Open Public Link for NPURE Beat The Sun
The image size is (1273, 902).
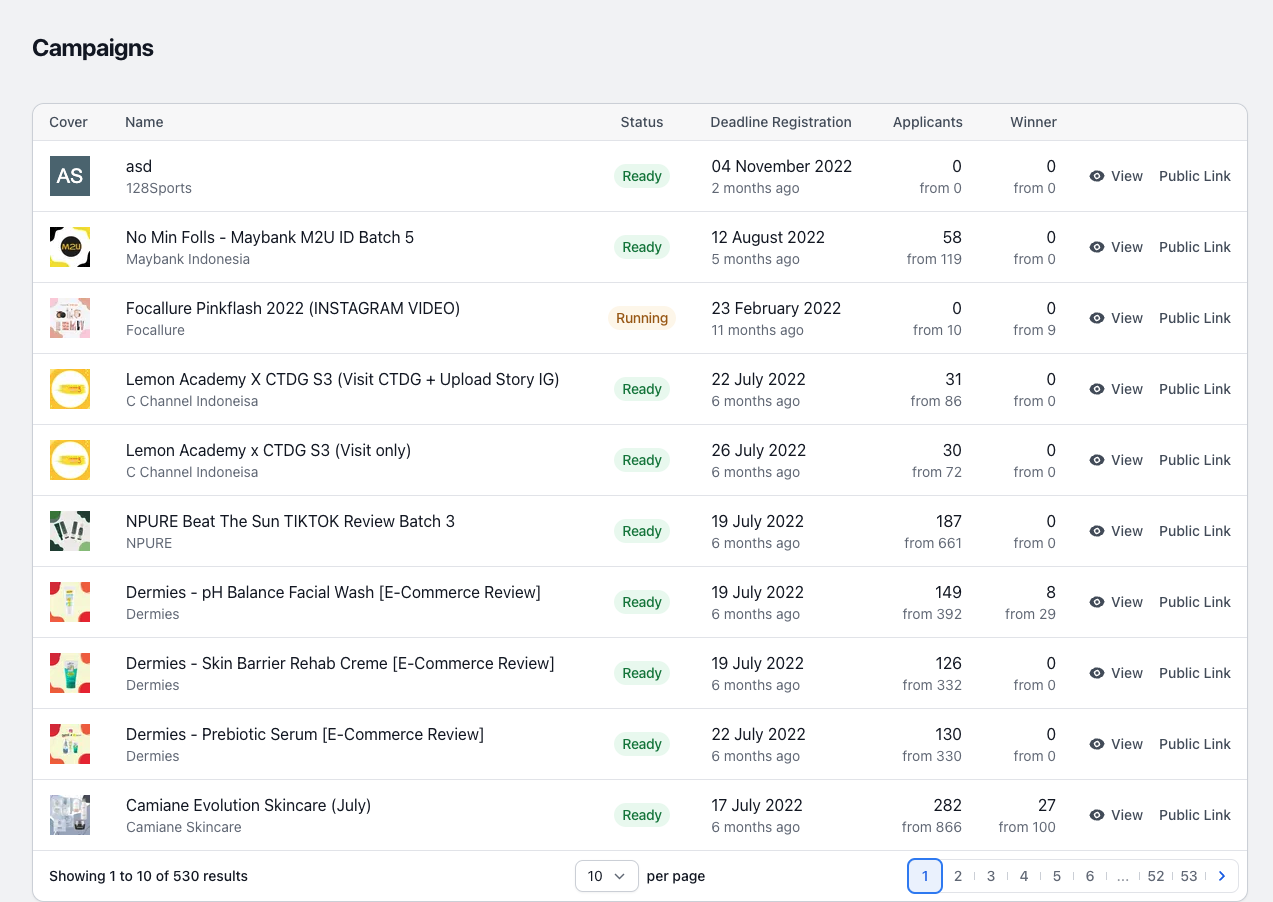coord(1195,531)
